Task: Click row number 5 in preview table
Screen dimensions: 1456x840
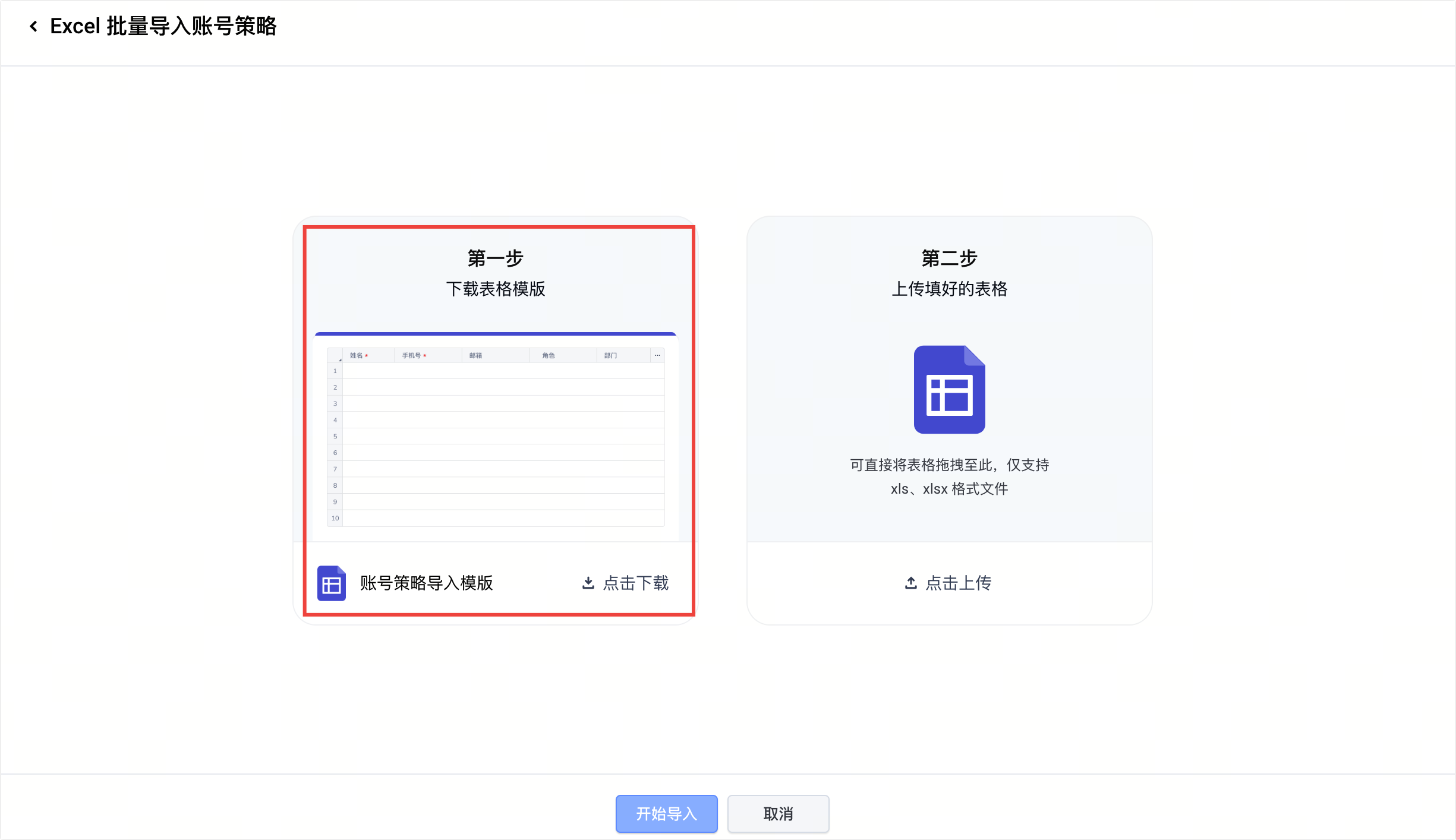Action: pyautogui.click(x=335, y=436)
